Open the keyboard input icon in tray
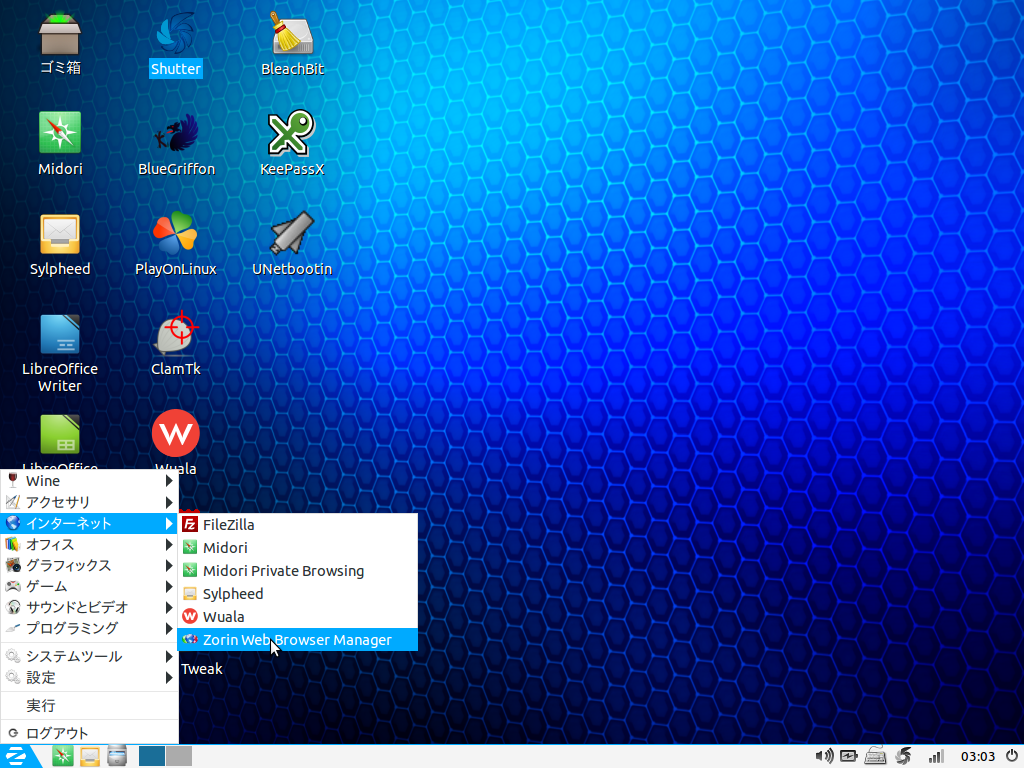 click(875, 756)
